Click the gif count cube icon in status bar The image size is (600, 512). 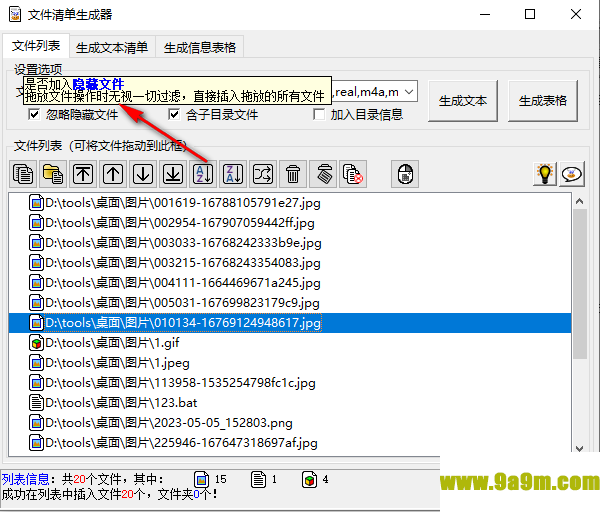tap(309, 479)
